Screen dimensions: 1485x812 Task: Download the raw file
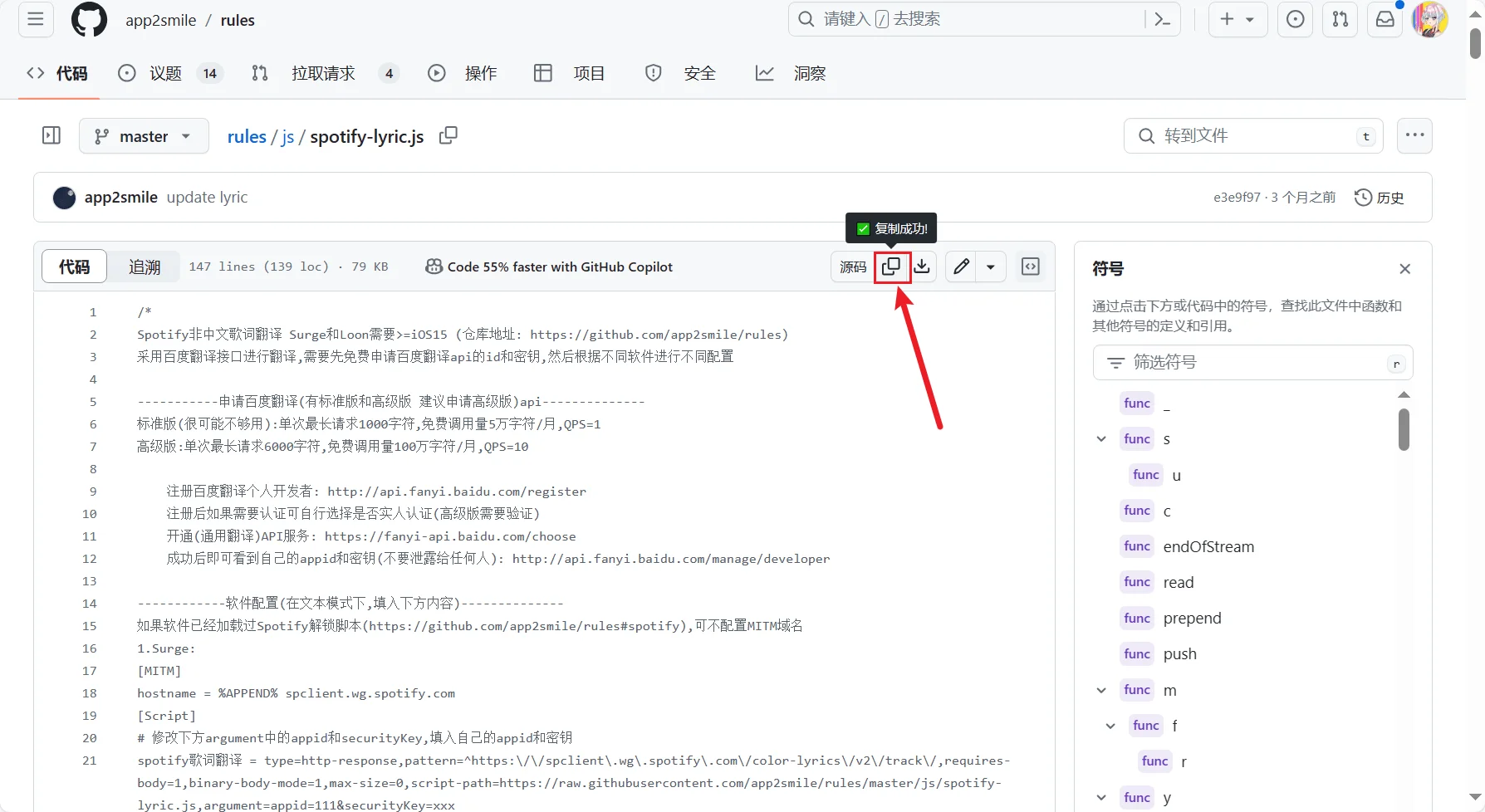(922, 267)
